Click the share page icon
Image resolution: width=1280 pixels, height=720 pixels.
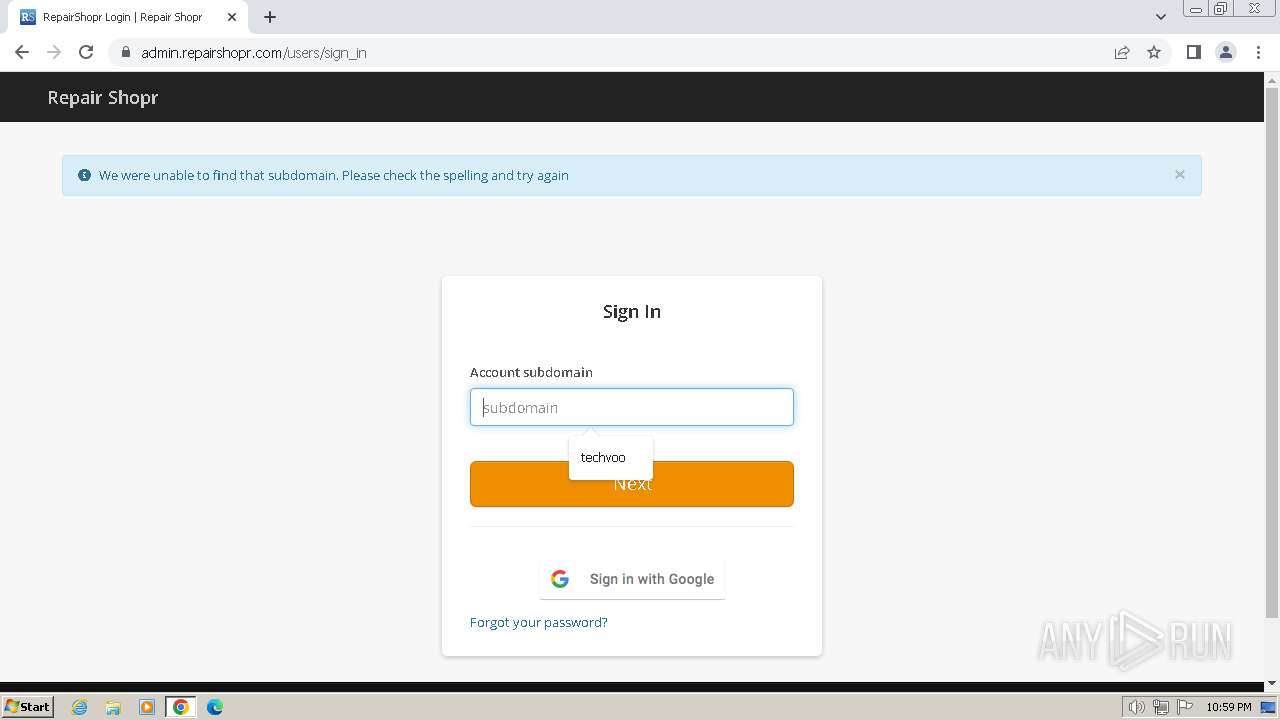pyautogui.click(x=1122, y=52)
